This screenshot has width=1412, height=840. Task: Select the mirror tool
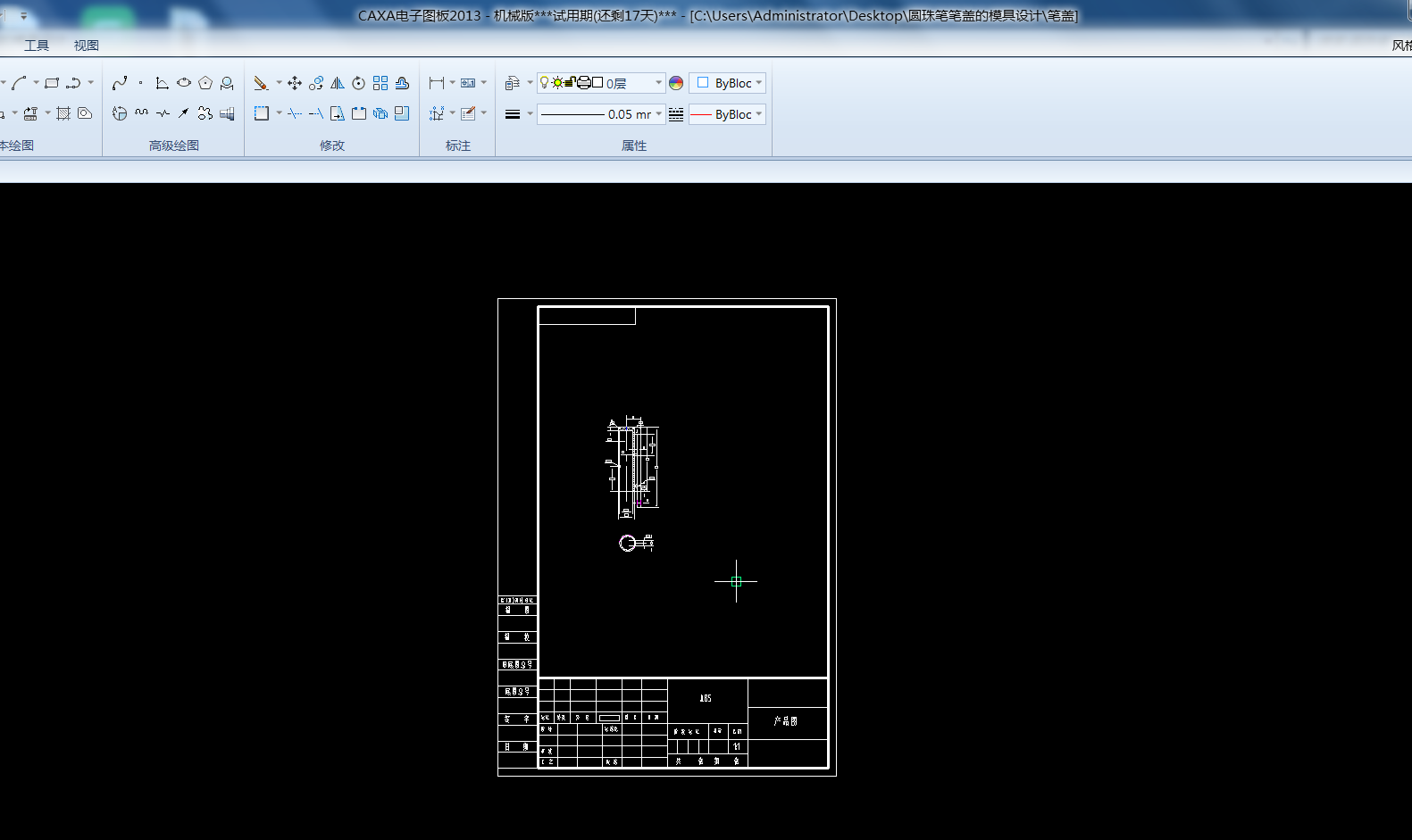point(338,83)
